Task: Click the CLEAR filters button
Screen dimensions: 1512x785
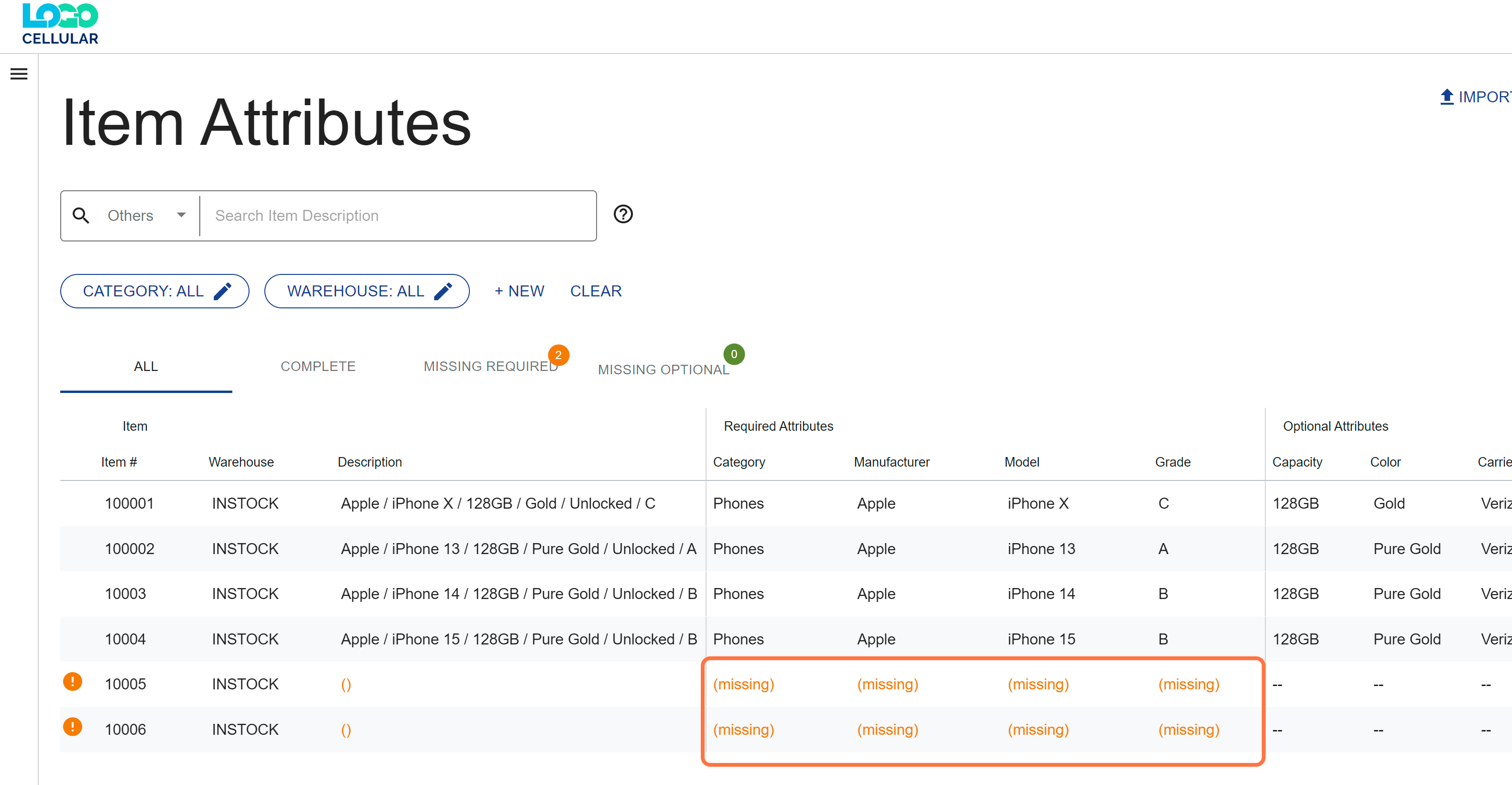Action: click(x=596, y=291)
